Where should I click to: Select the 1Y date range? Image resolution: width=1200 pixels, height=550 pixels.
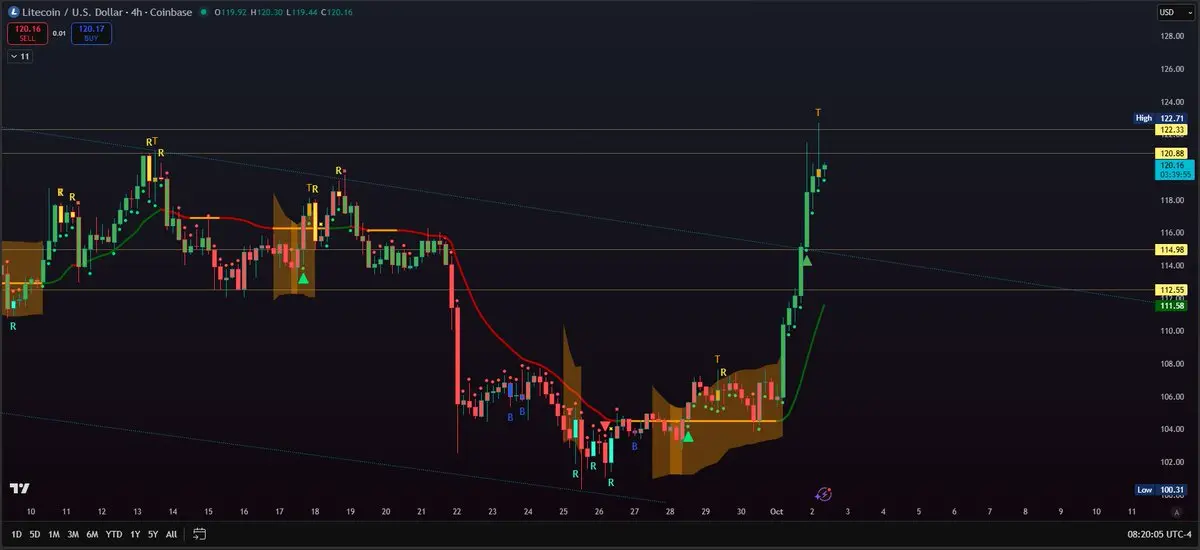coord(135,533)
